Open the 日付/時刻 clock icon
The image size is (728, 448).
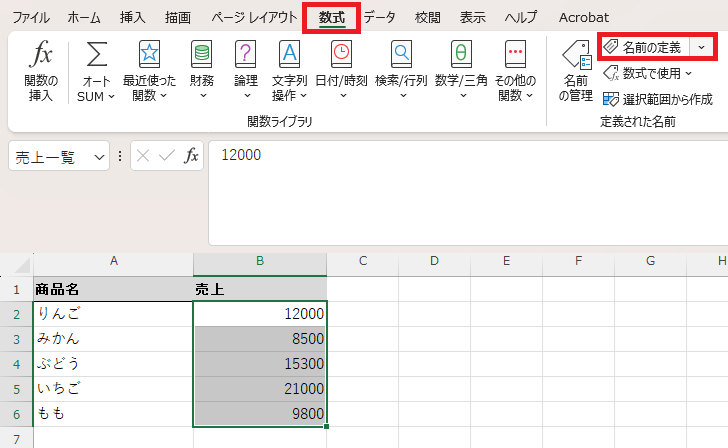341,54
